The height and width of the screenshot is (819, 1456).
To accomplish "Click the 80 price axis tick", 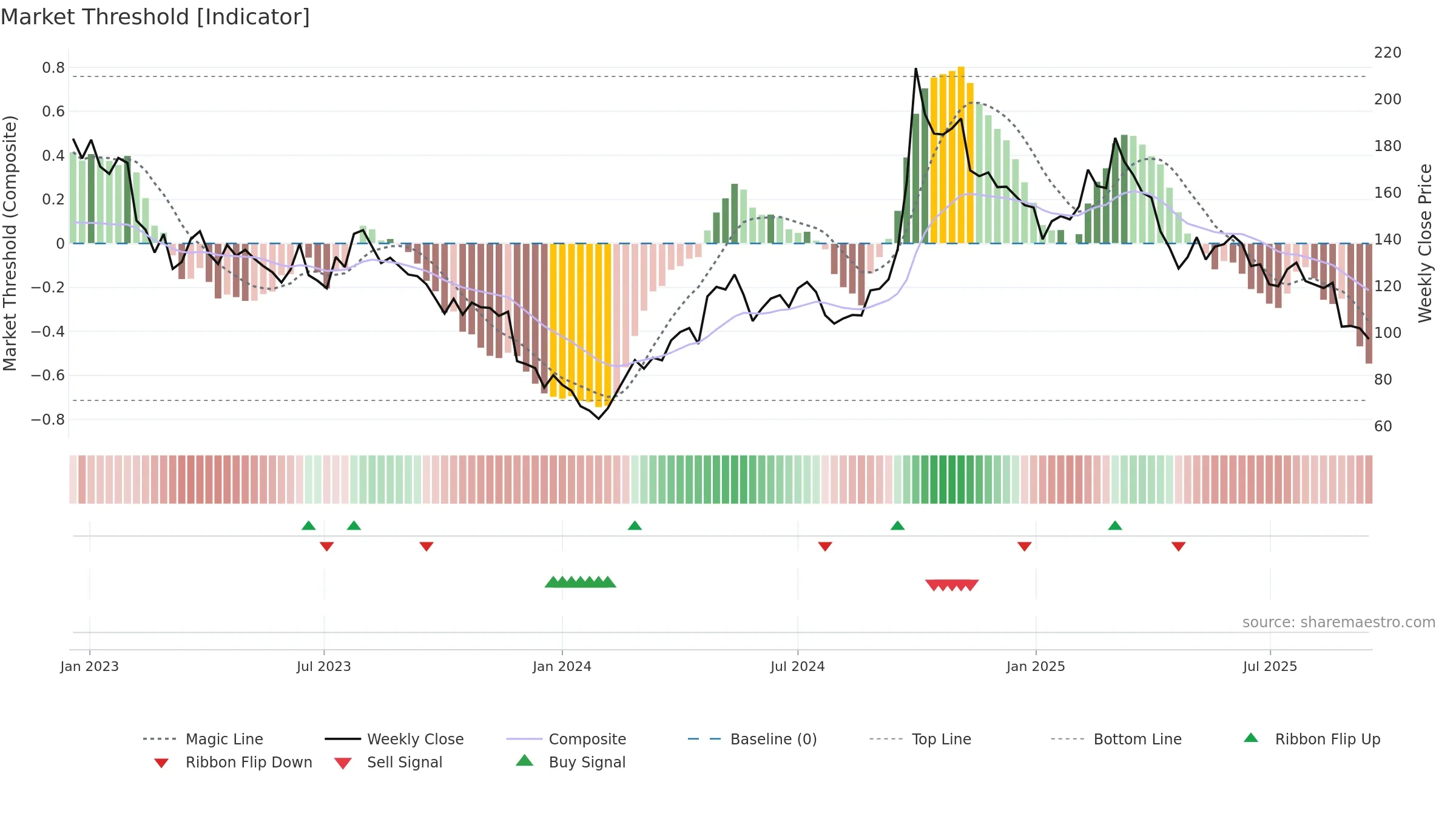I will point(1383,380).
